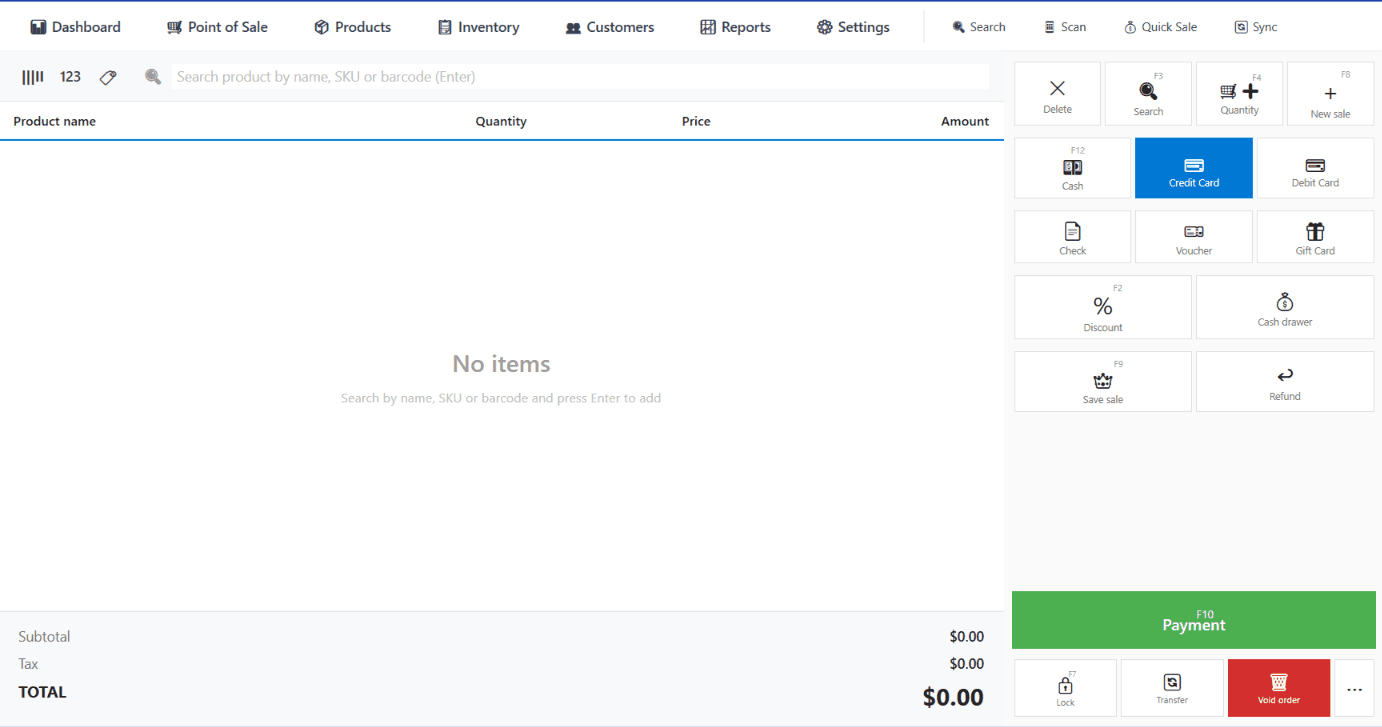The height and width of the screenshot is (727, 1382).
Task: Start a Quick Sale
Action: coord(1160,27)
